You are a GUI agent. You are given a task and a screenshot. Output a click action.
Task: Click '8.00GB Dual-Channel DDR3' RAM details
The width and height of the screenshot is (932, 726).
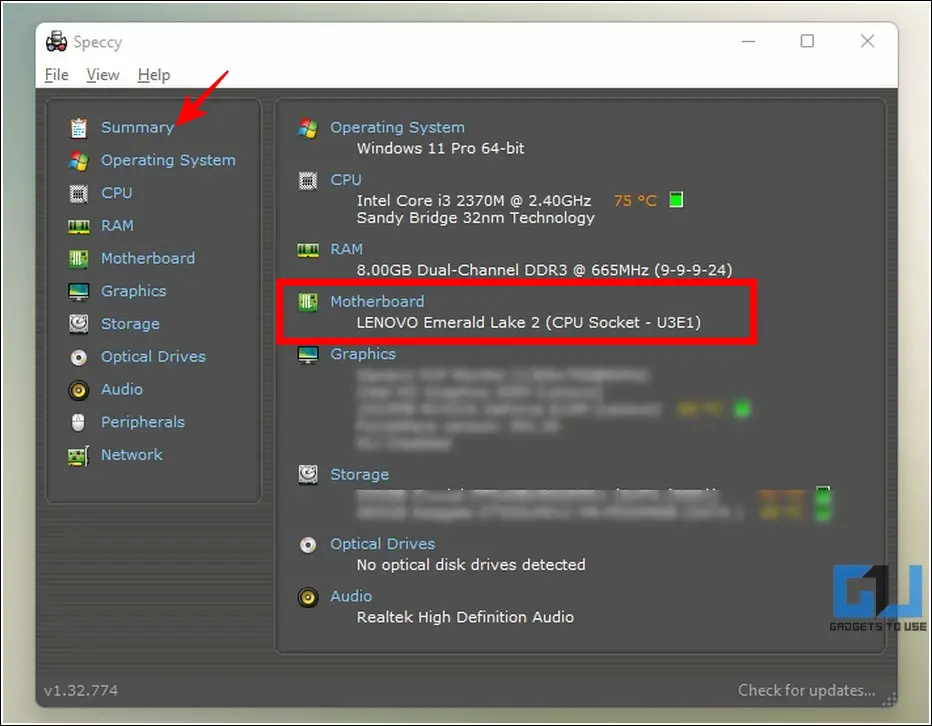tap(544, 270)
